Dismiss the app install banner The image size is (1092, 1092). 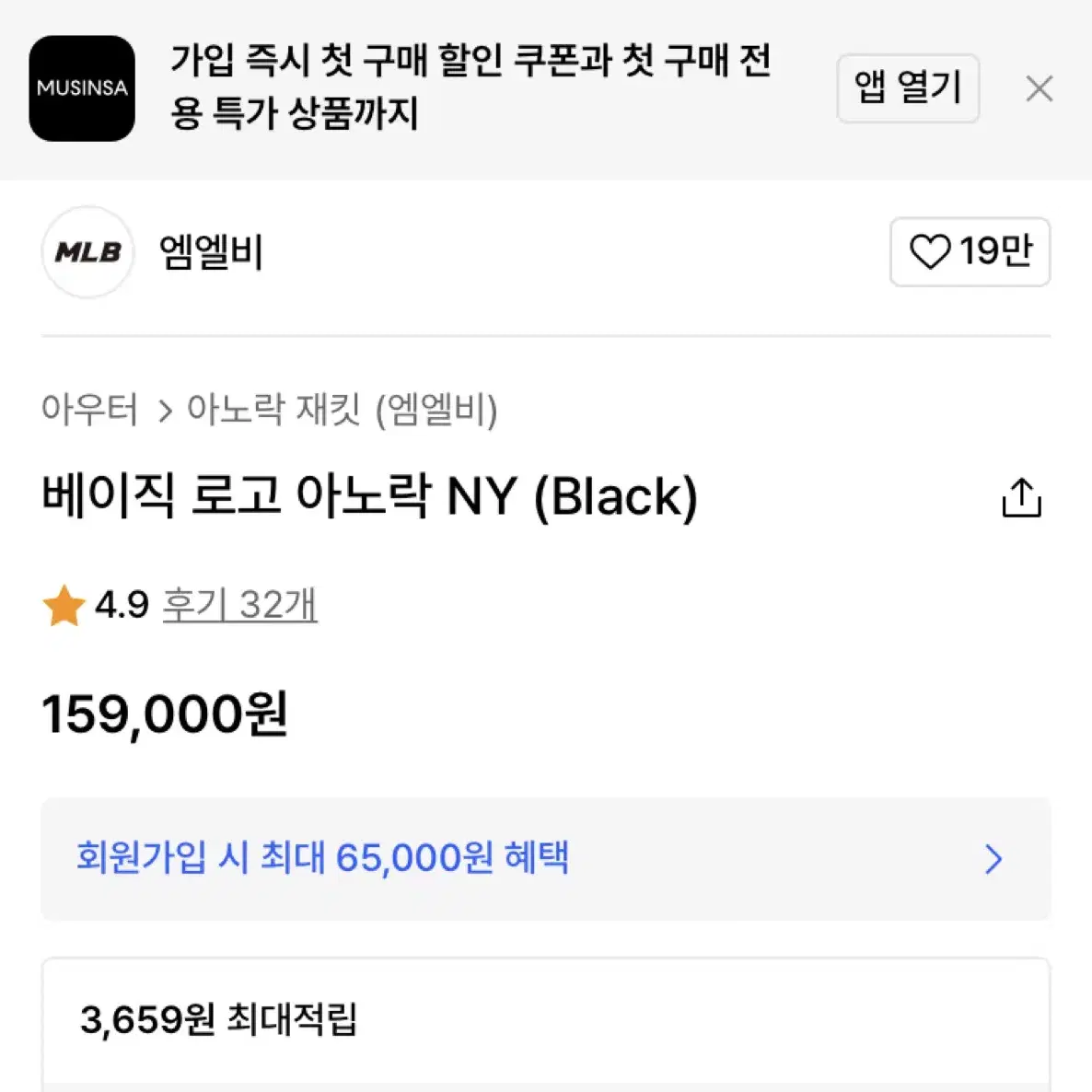point(1040,88)
